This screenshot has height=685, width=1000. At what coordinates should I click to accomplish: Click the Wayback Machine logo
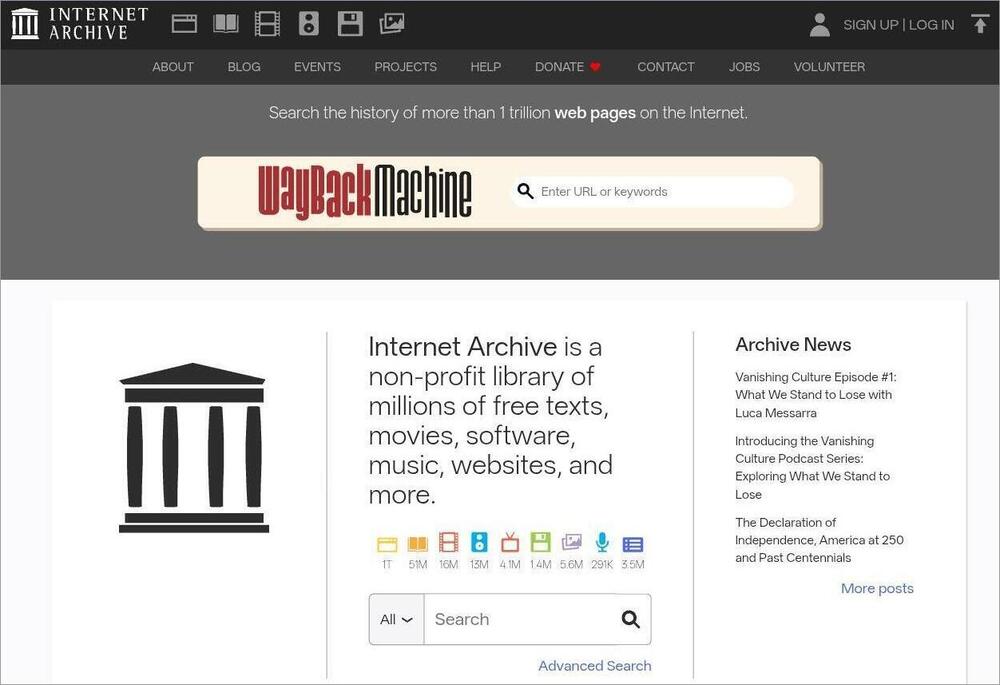(365, 192)
